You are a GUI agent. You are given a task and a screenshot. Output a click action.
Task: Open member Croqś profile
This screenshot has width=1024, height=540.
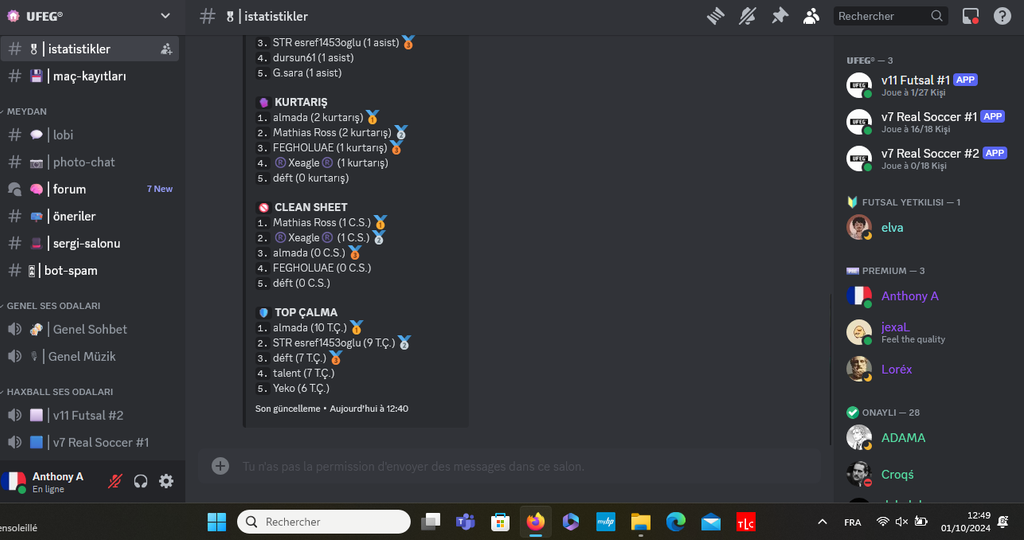coord(926,475)
